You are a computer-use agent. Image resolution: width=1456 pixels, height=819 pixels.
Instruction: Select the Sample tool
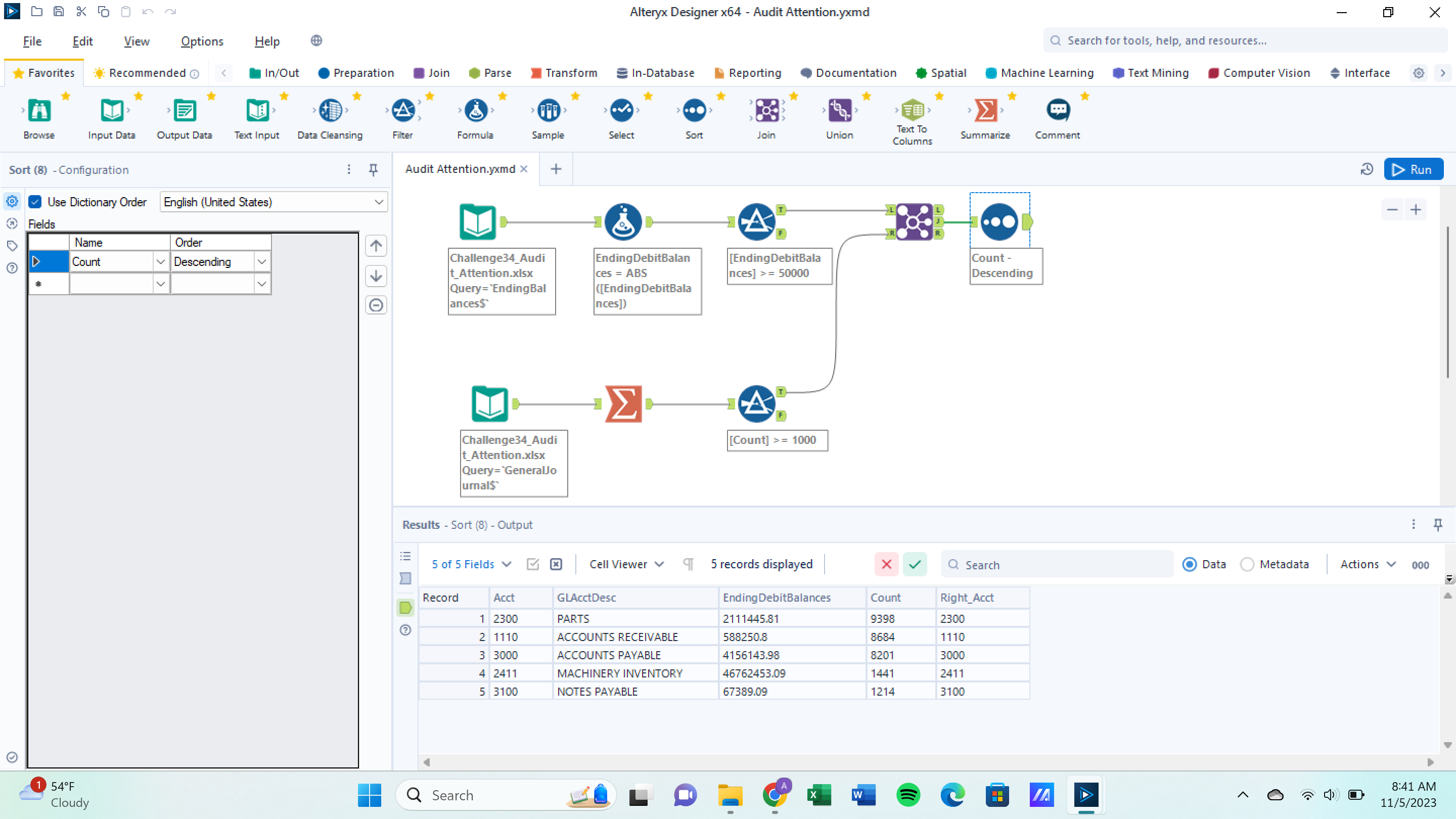click(x=548, y=117)
